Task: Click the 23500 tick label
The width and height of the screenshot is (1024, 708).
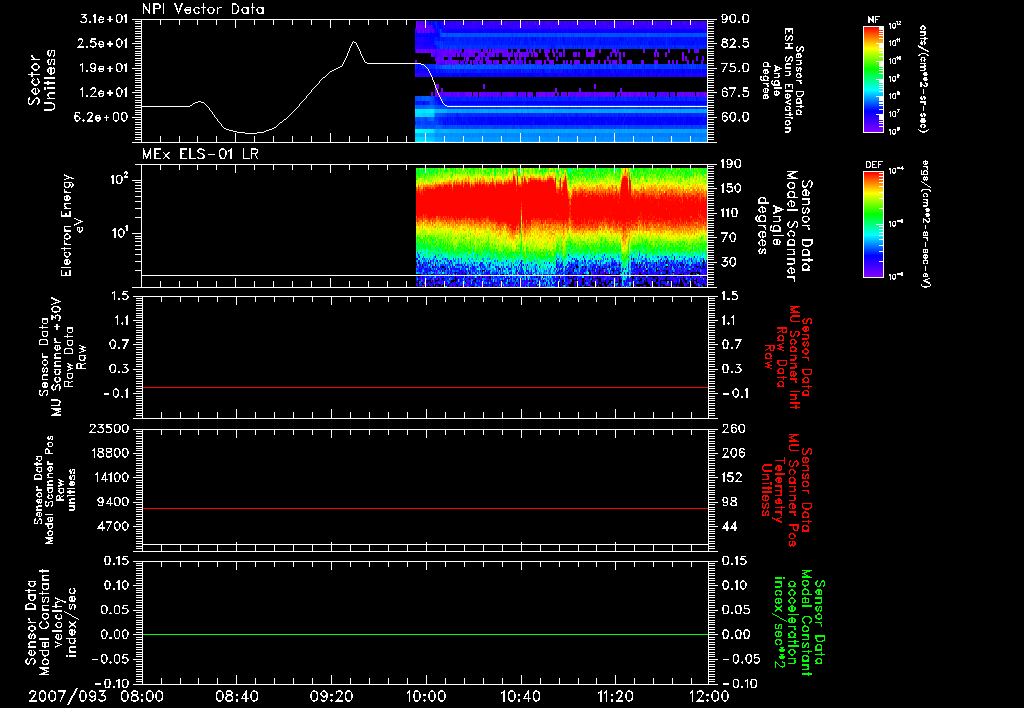Action: coord(109,429)
